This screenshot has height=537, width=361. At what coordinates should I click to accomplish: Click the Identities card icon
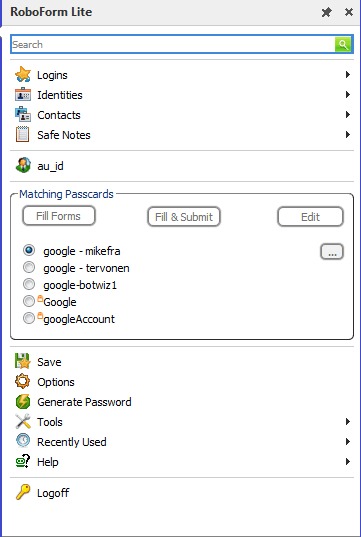point(23,95)
